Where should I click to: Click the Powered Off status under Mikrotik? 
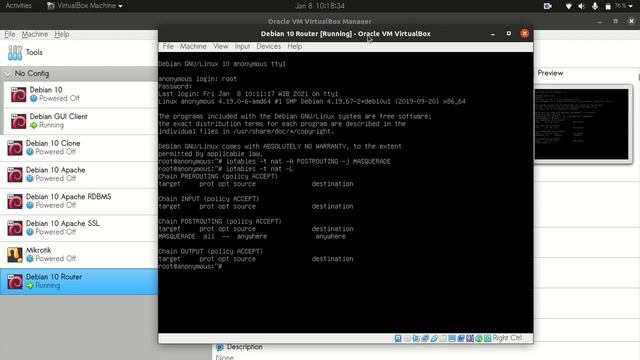click(x=56, y=259)
